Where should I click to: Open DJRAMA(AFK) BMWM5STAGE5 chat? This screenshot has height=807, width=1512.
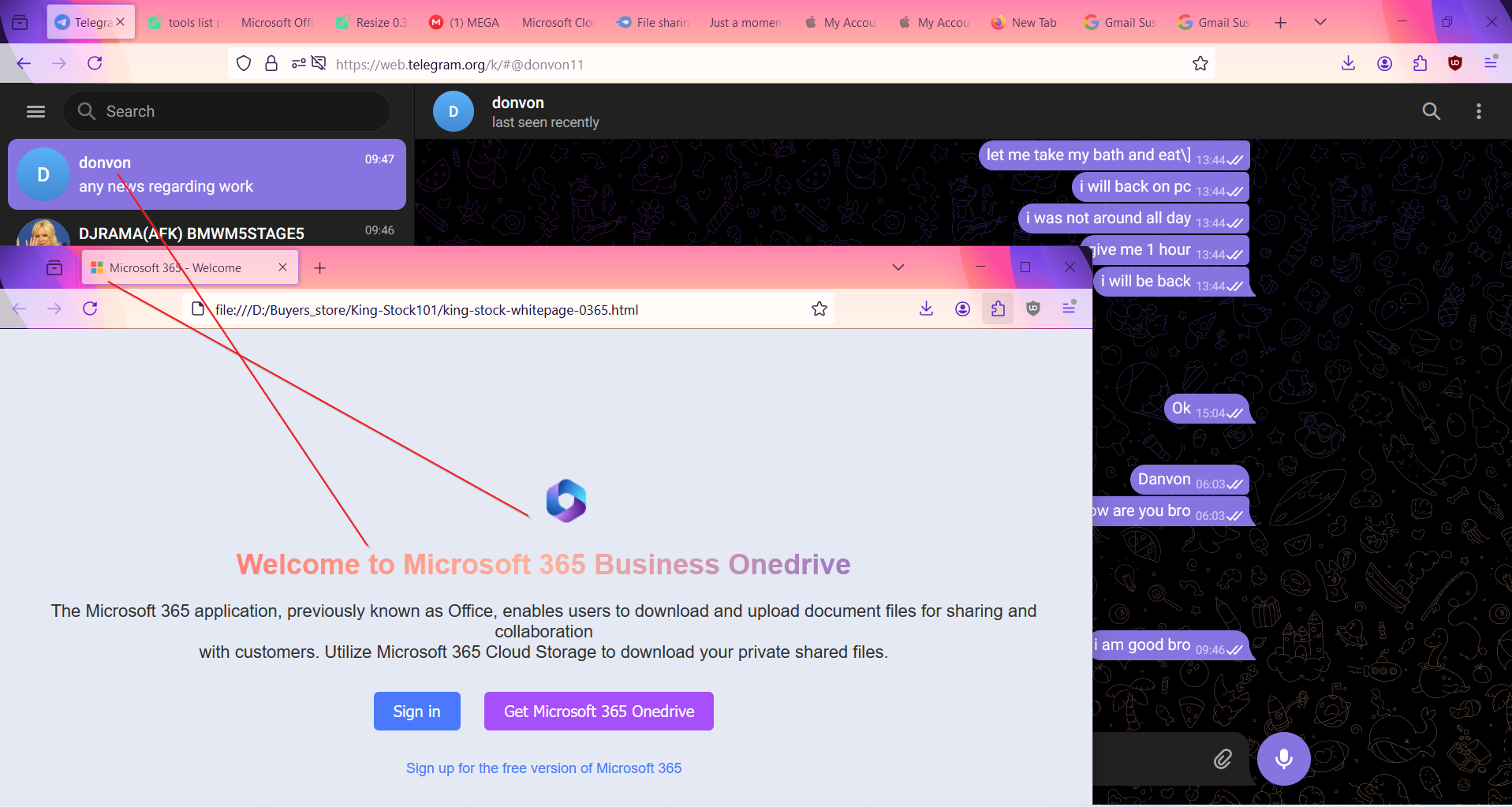coord(207,232)
